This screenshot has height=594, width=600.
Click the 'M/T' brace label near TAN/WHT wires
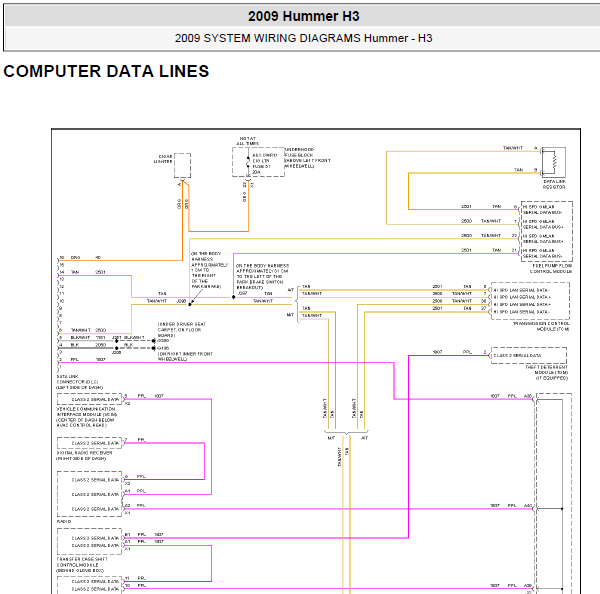[290, 315]
